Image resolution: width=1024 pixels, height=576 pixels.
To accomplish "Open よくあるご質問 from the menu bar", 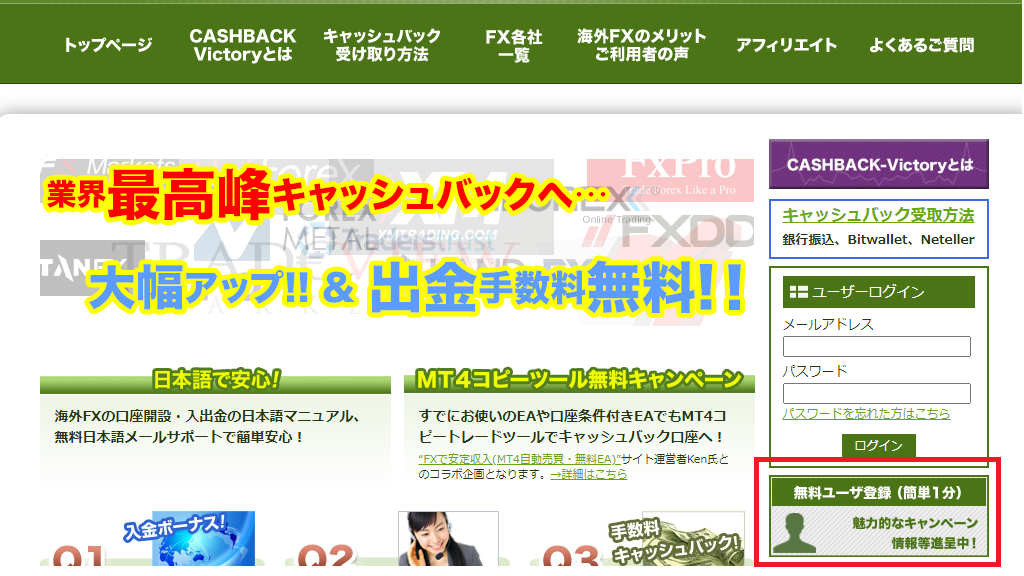I will pos(921,45).
